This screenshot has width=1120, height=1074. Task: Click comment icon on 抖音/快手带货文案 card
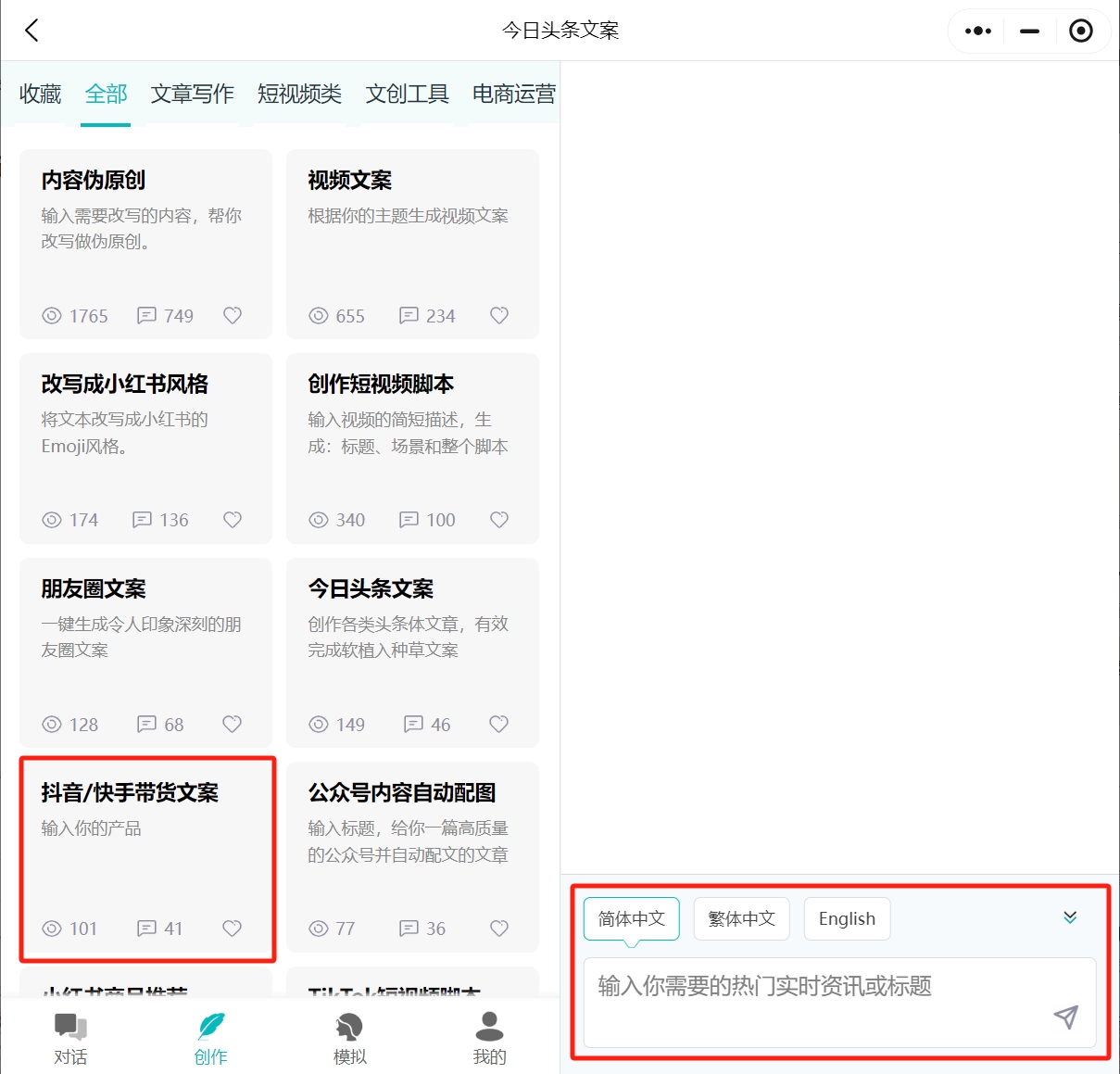[x=146, y=928]
